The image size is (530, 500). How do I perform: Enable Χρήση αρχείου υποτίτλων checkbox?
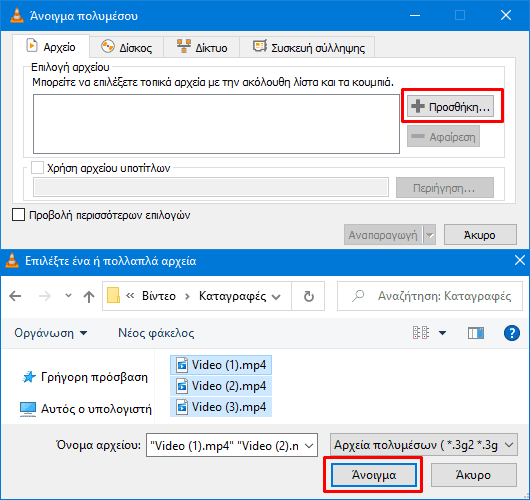pos(37,167)
